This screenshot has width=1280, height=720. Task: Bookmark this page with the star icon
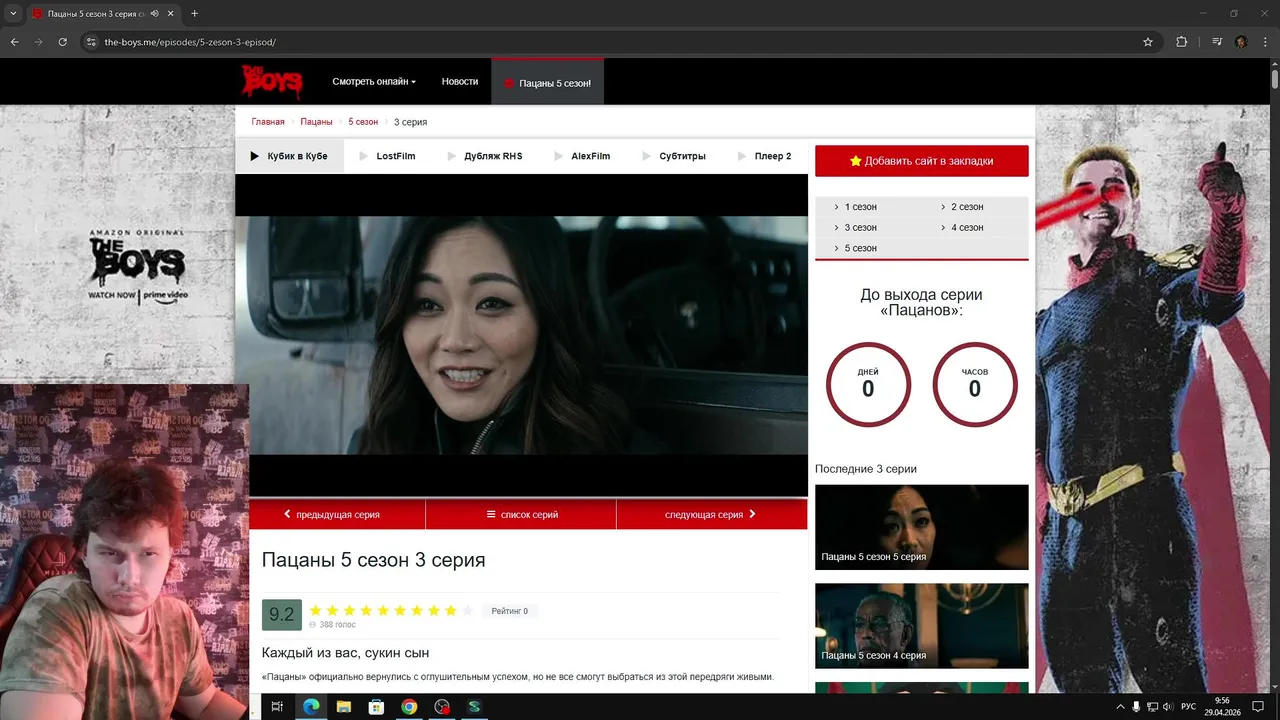pyautogui.click(x=1148, y=42)
